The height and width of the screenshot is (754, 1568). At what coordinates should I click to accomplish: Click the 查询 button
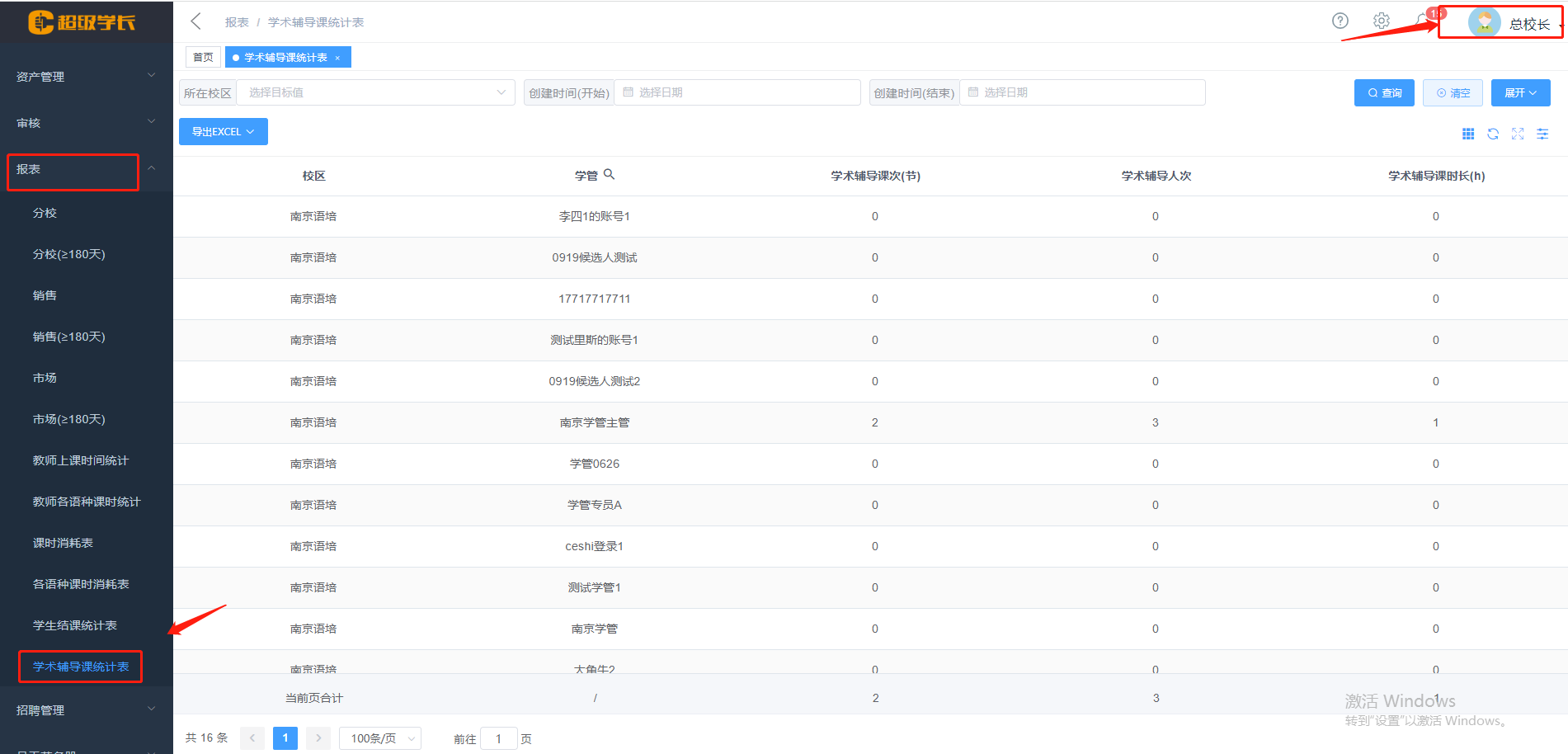click(1383, 92)
